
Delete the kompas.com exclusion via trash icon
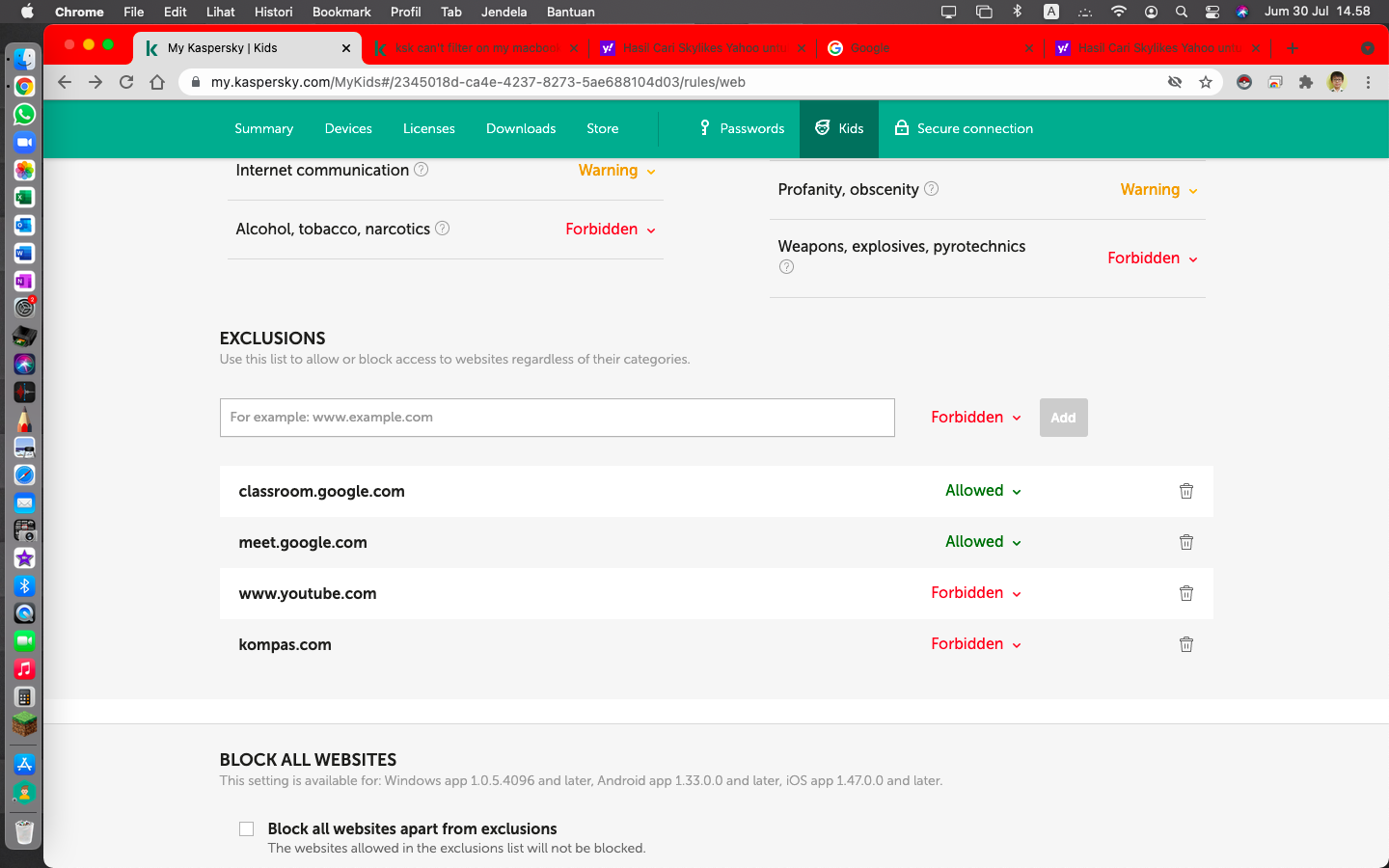1186,644
